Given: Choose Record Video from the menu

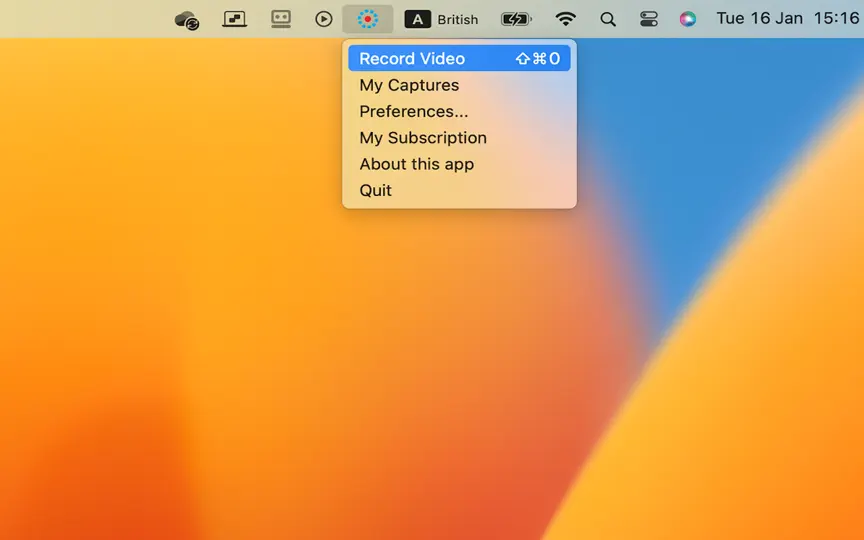Looking at the screenshot, I should (x=459, y=58).
